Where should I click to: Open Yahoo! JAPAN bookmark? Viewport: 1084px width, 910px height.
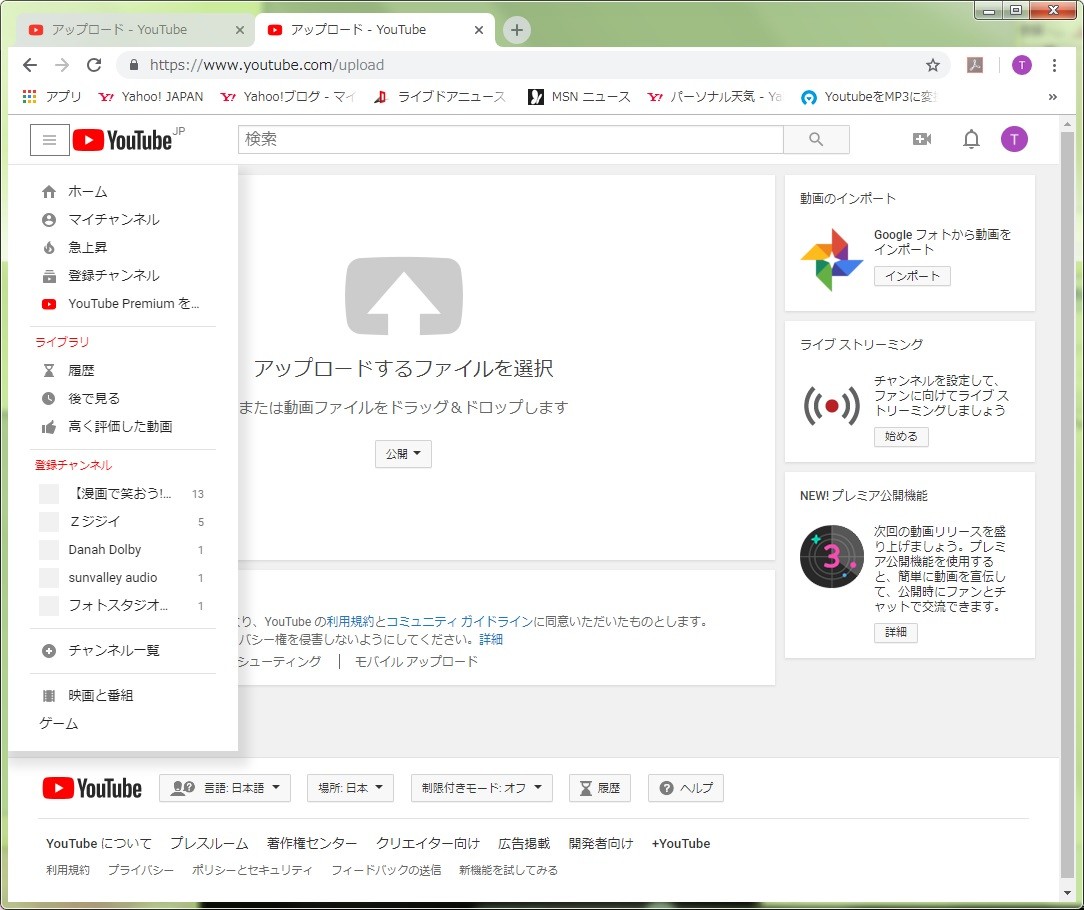[151, 97]
